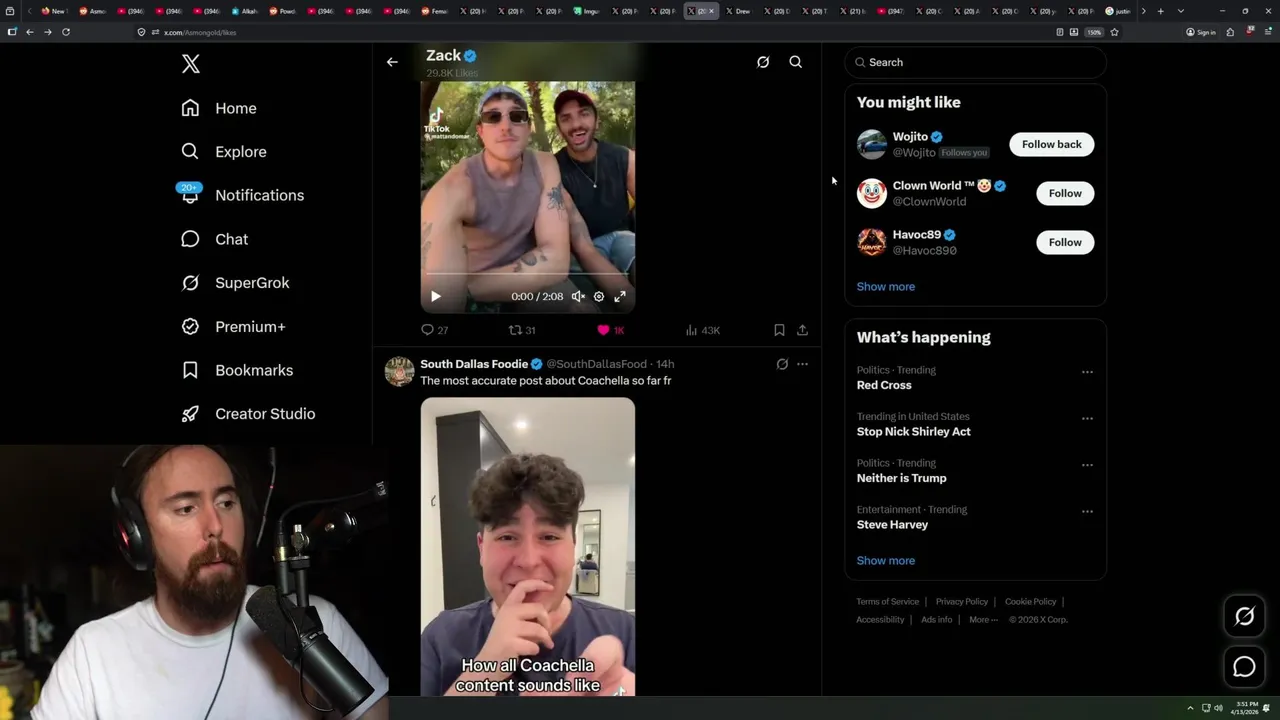
Task: Open the Notifications menu item
Action: pyautogui.click(x=259, y=195)
